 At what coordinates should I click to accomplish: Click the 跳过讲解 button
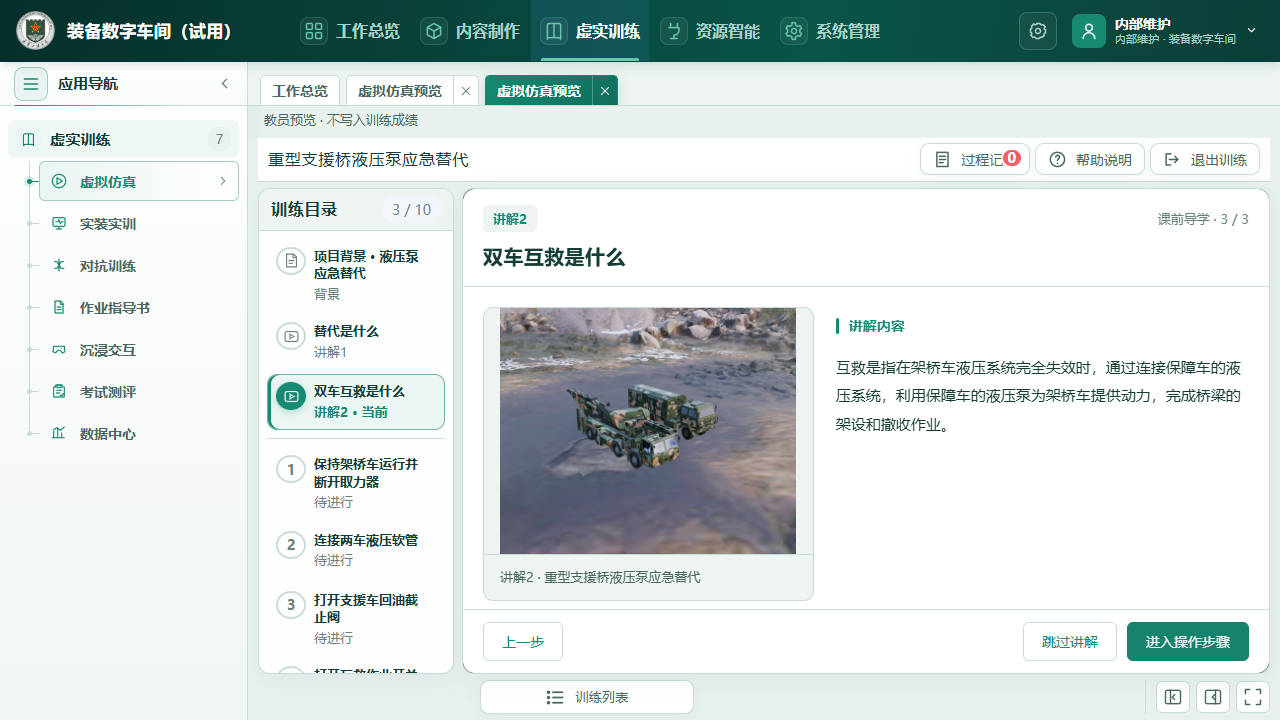click(1070, 642)
